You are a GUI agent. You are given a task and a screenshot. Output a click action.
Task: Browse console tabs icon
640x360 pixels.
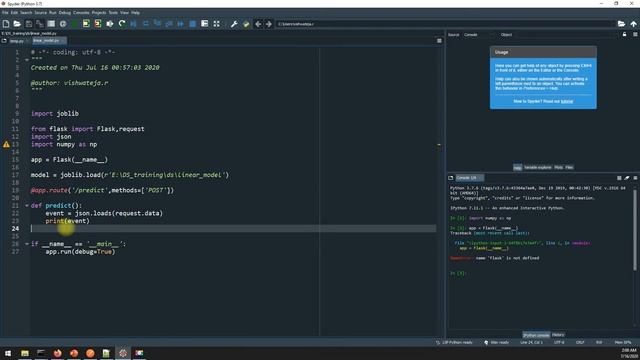(x=451, y=178)
